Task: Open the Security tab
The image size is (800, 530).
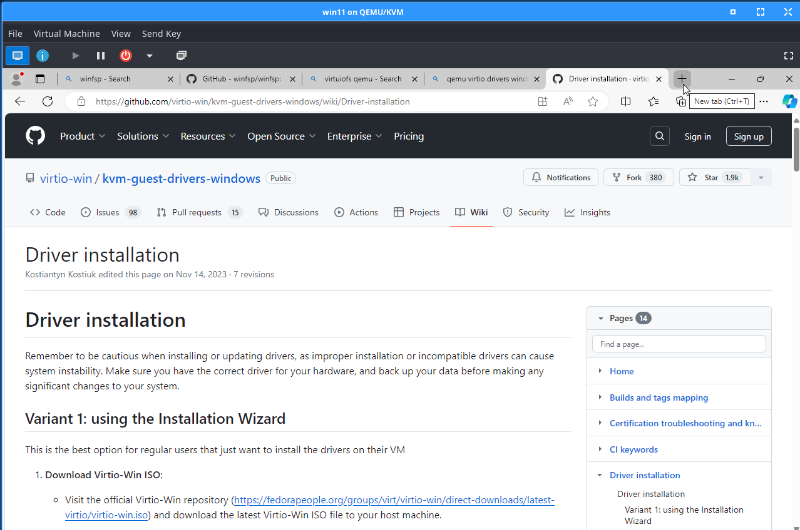Action: tap(526, 212)
